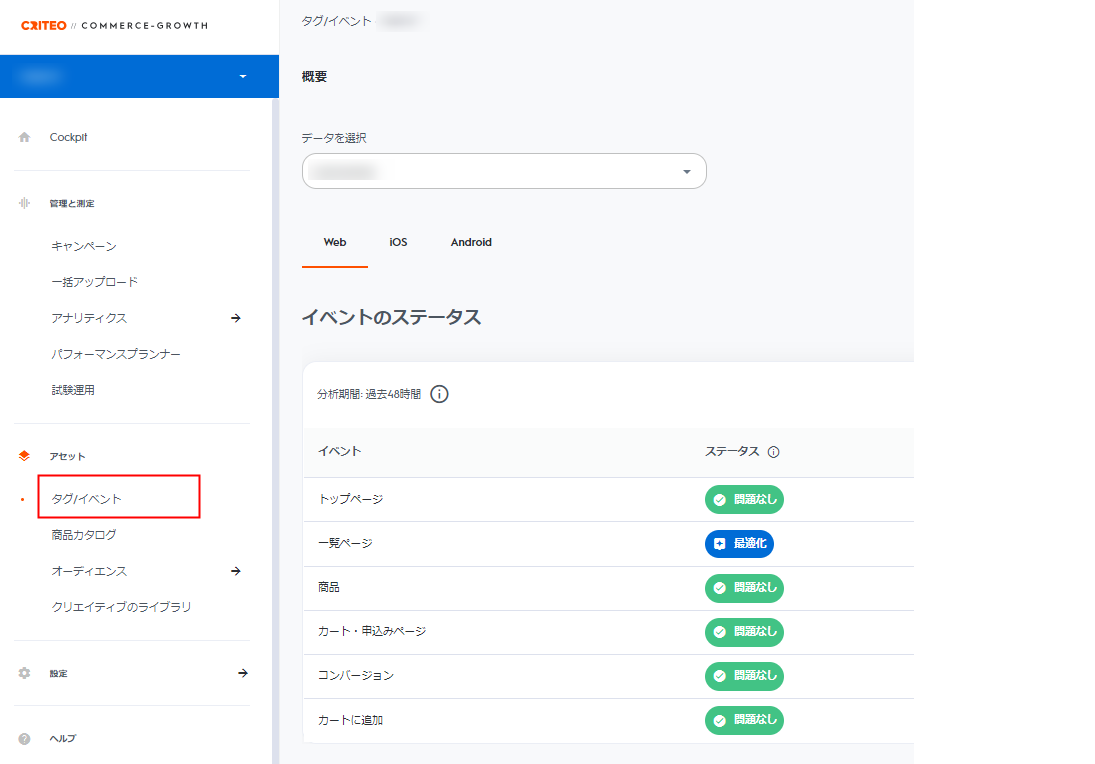1095x764 pixels.
Task: Click the Criteo Commerce Growth logo
Action: 114,26
